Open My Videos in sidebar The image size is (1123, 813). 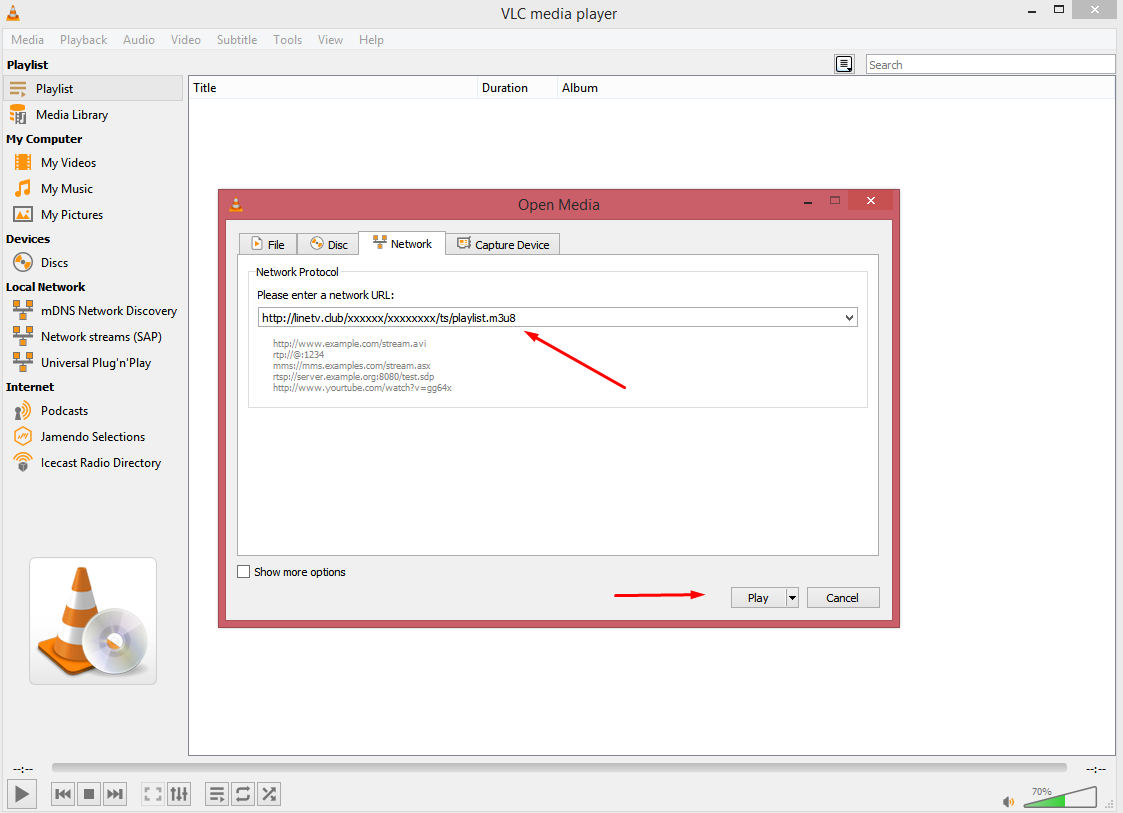pos(93,163)
